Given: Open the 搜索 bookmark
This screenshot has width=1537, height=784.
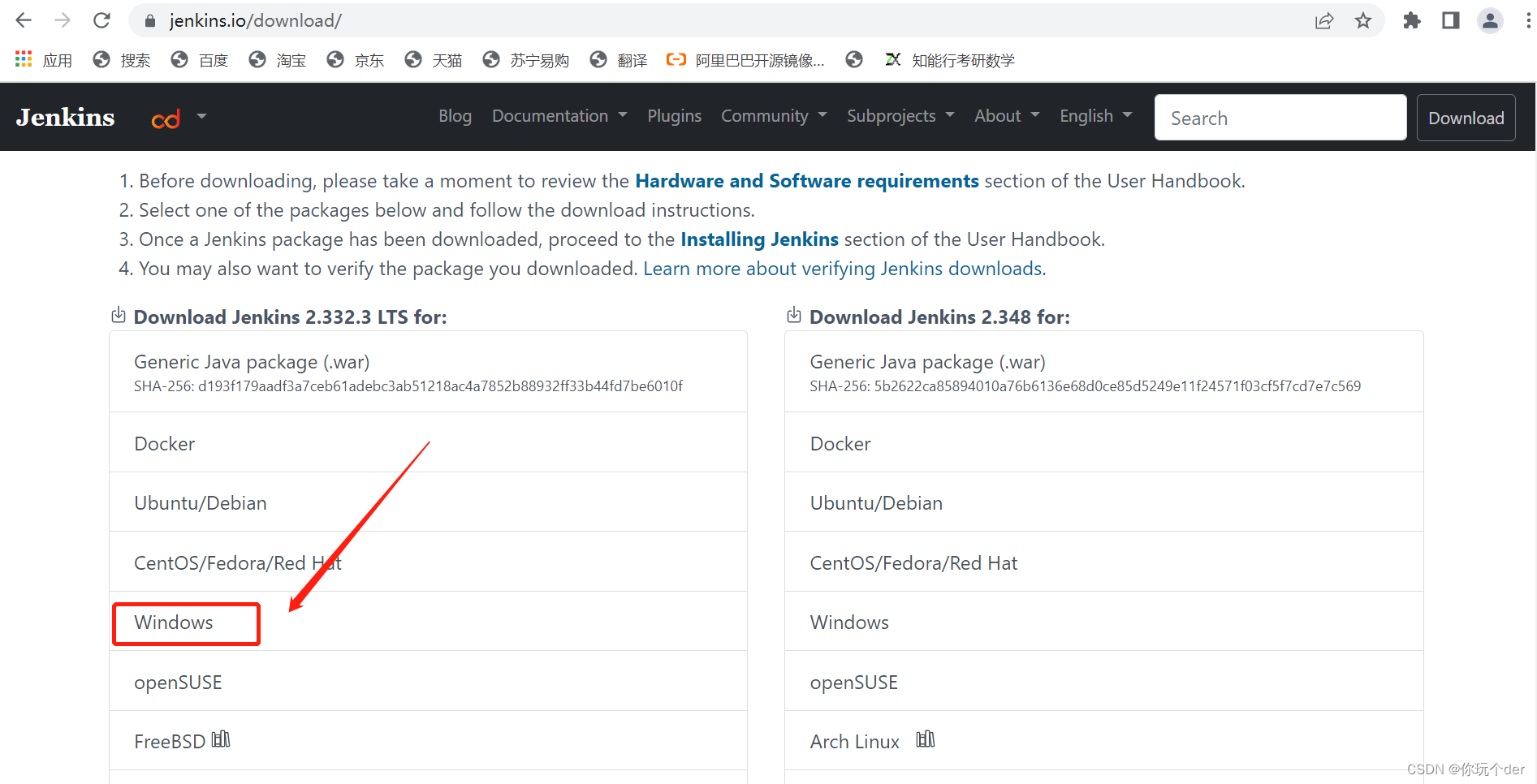Looking at the screenshot, I should point(122,60).
